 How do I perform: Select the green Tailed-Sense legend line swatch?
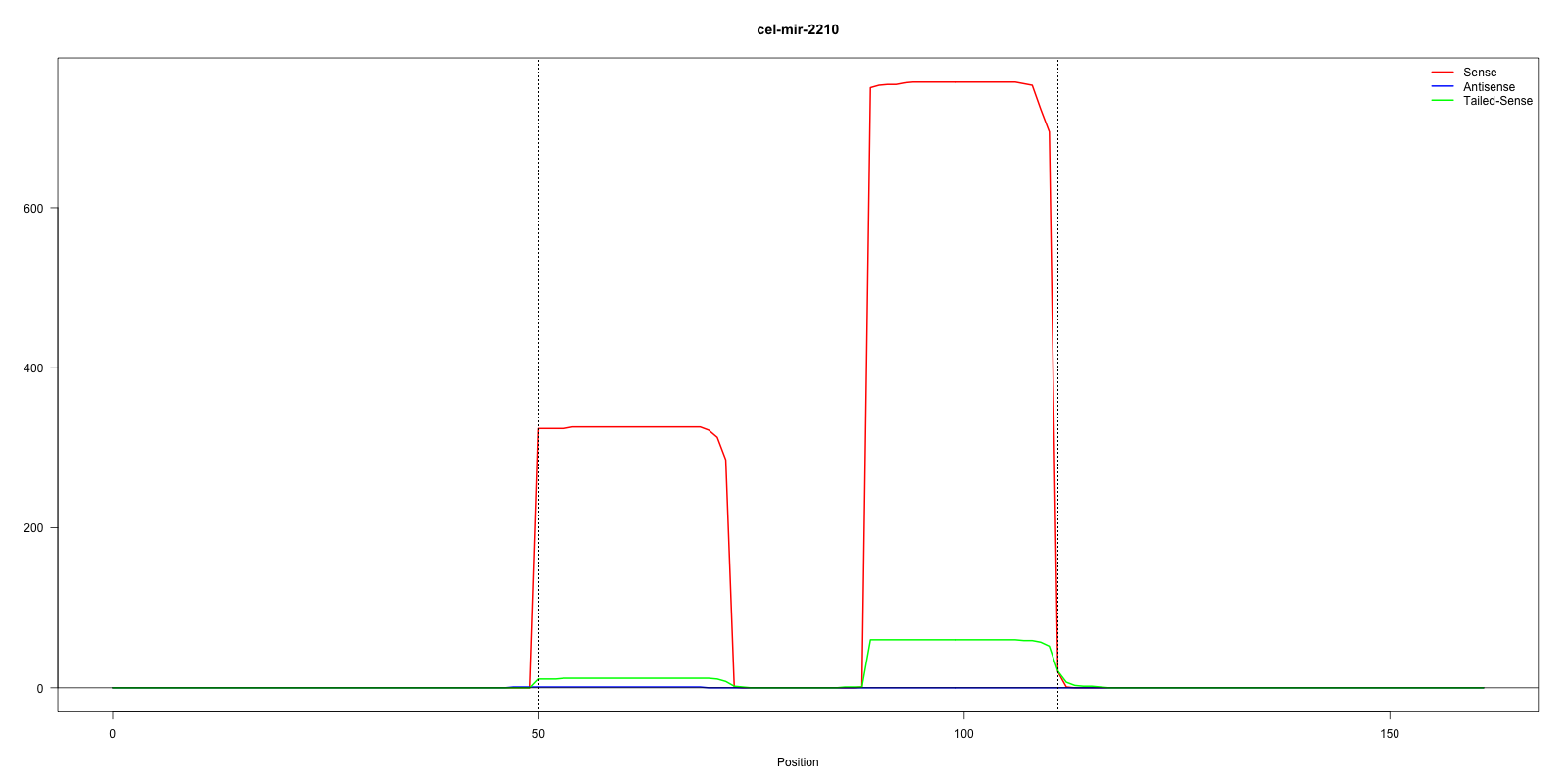click(1442, 101)
